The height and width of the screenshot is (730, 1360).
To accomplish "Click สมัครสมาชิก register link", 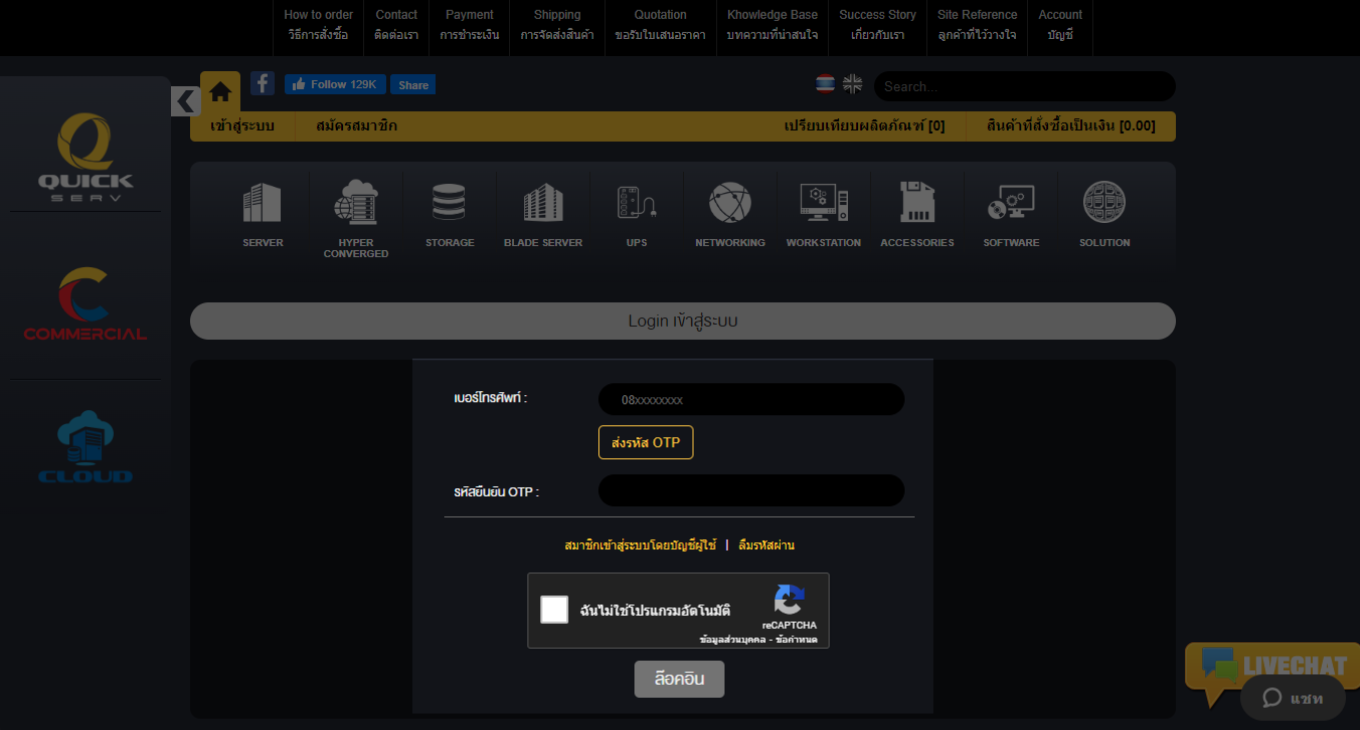I will (x=356, y=126).
